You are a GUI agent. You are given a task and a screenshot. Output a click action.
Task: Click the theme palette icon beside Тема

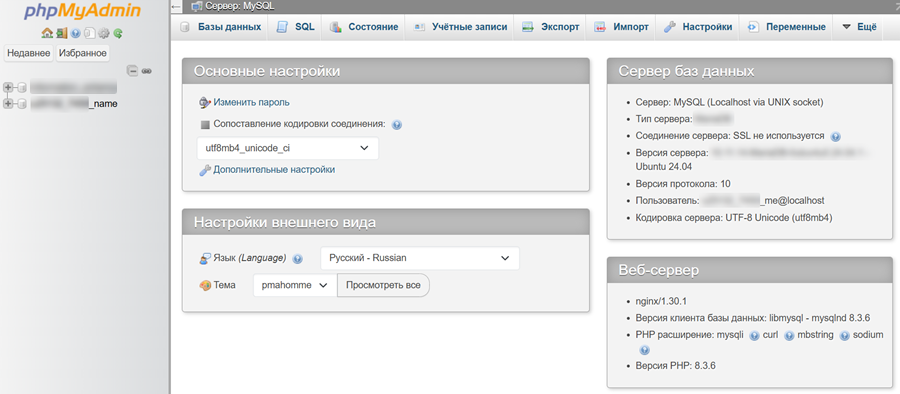(205, 285)
